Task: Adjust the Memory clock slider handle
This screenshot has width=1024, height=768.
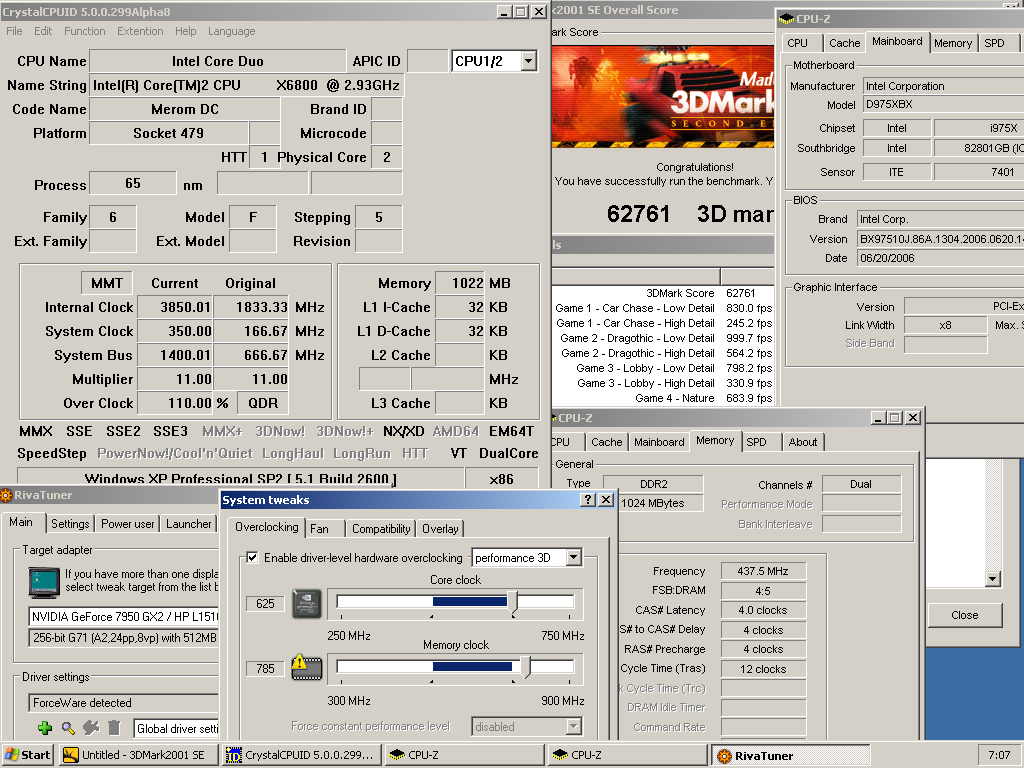Action: pos(525,667)
